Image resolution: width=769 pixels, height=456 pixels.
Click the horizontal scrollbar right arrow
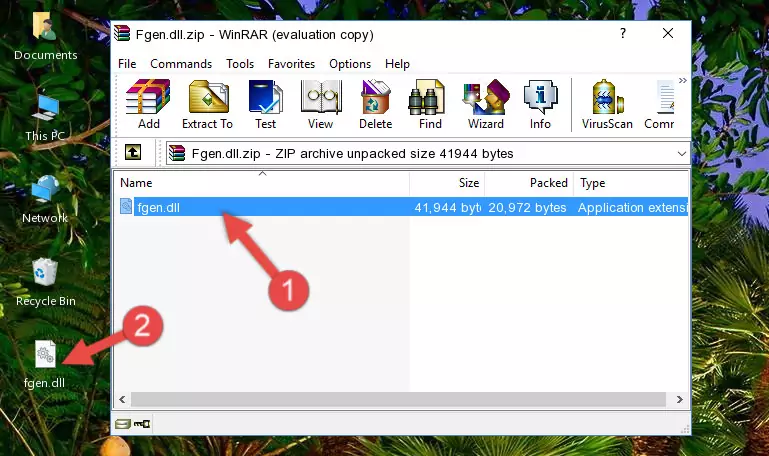pos(679,399)
